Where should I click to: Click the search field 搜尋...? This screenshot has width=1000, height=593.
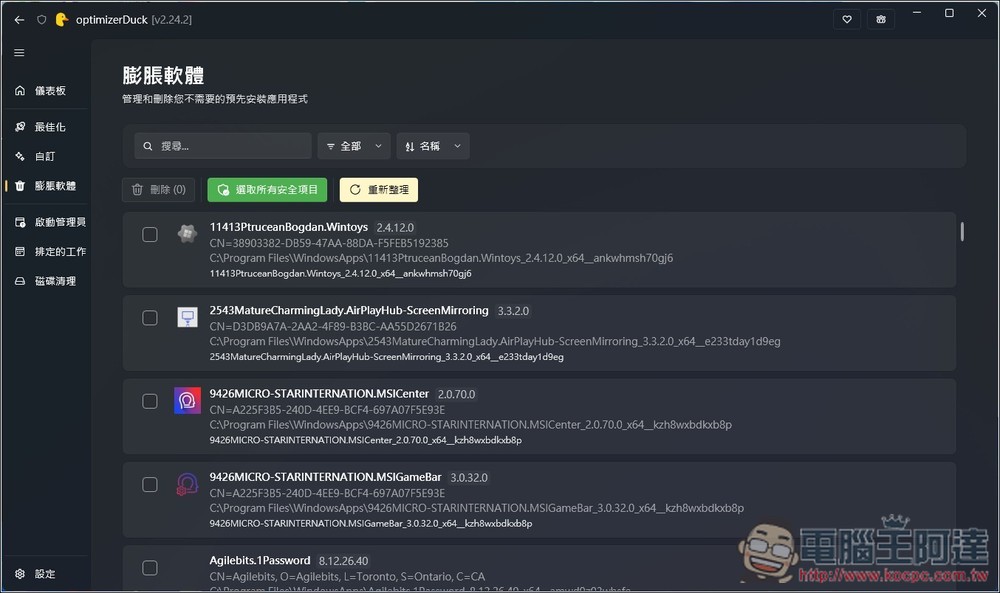223,146
